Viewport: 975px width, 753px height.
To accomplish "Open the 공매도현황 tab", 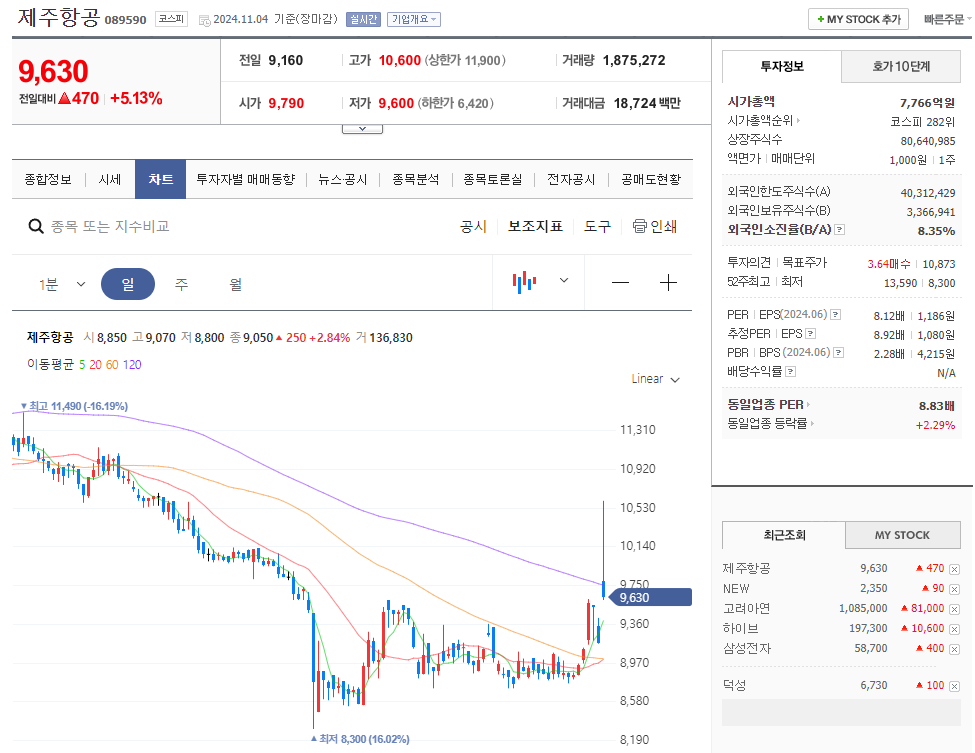I will 651,180.
